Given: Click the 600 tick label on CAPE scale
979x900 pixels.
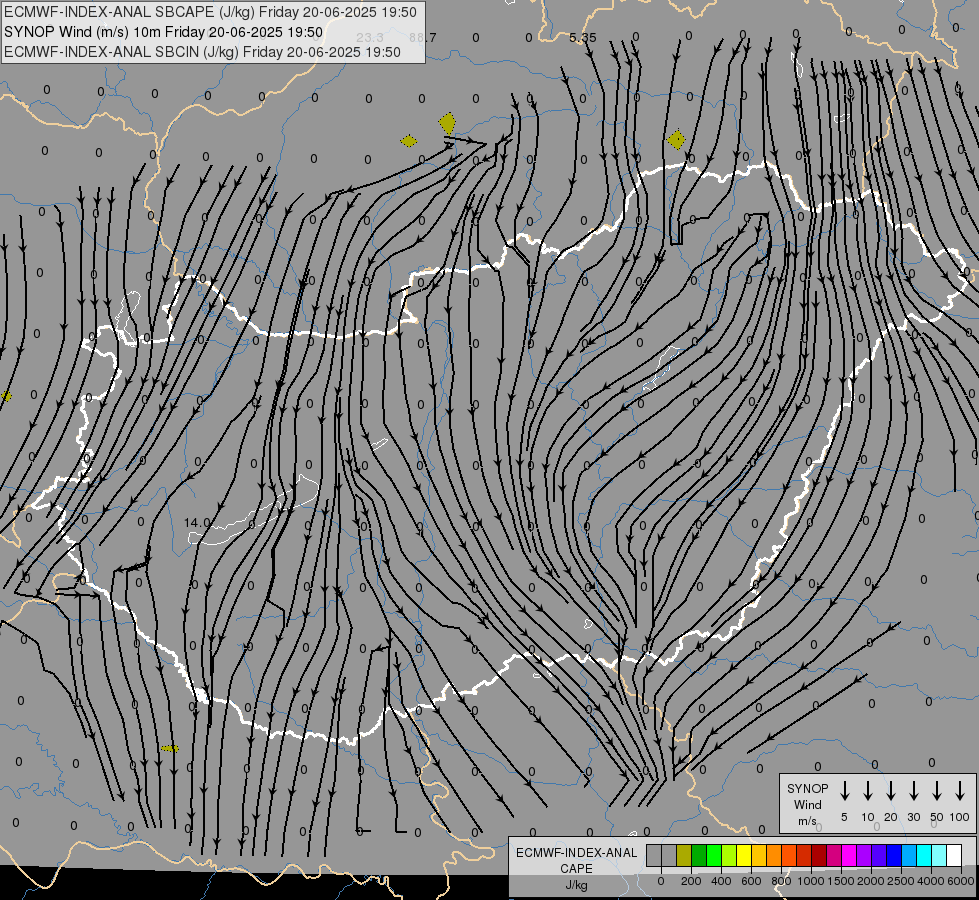Looking at the screenshot, I should [x=751, y=881].
